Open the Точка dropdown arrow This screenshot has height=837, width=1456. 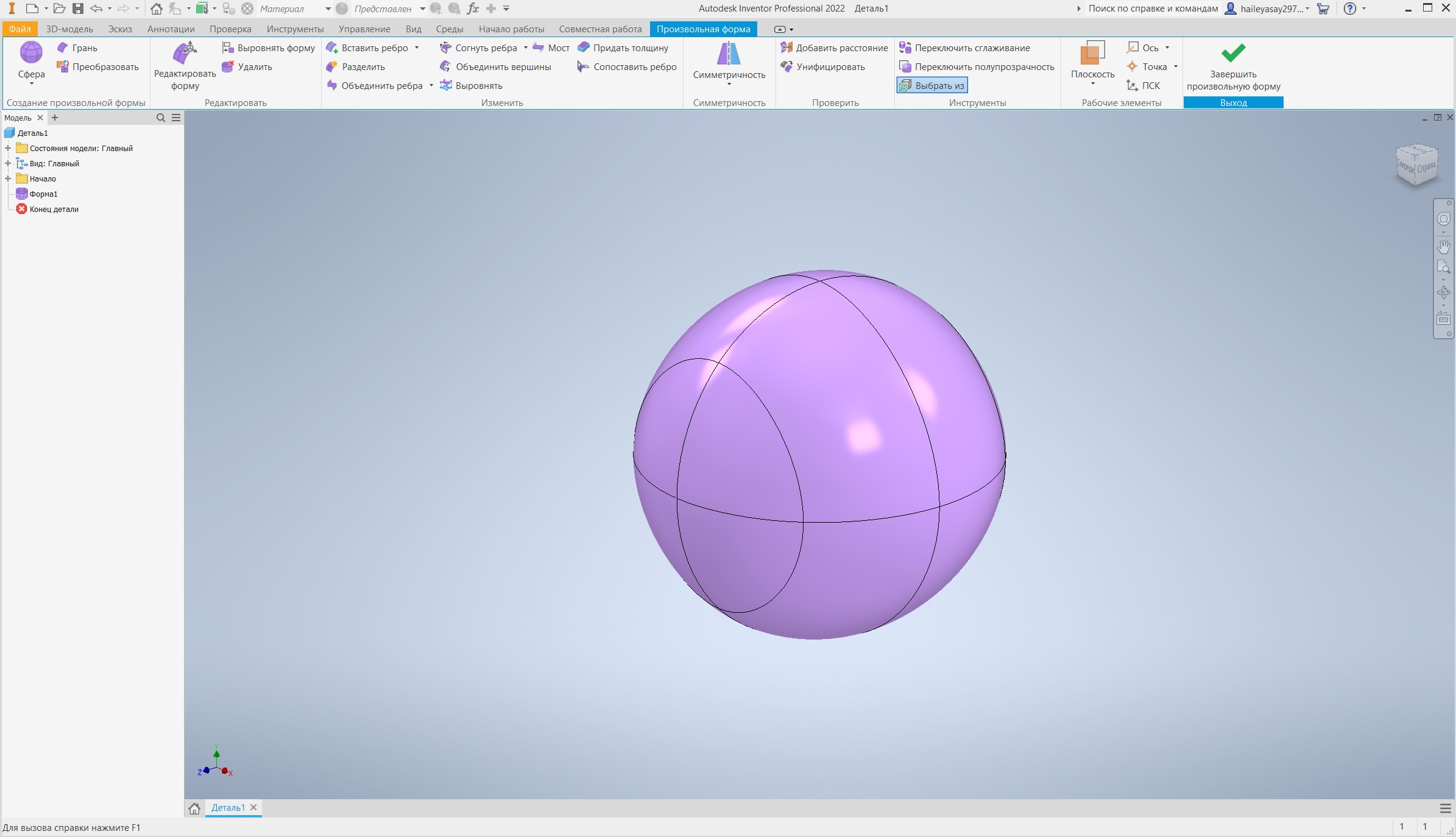tap(1176, 66)
